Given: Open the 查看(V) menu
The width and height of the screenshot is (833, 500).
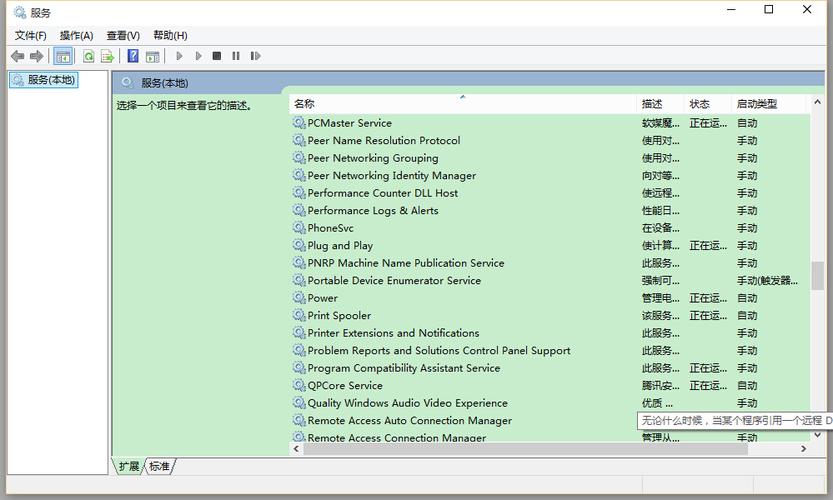Looking at the screenshot, I should [123, 36].
